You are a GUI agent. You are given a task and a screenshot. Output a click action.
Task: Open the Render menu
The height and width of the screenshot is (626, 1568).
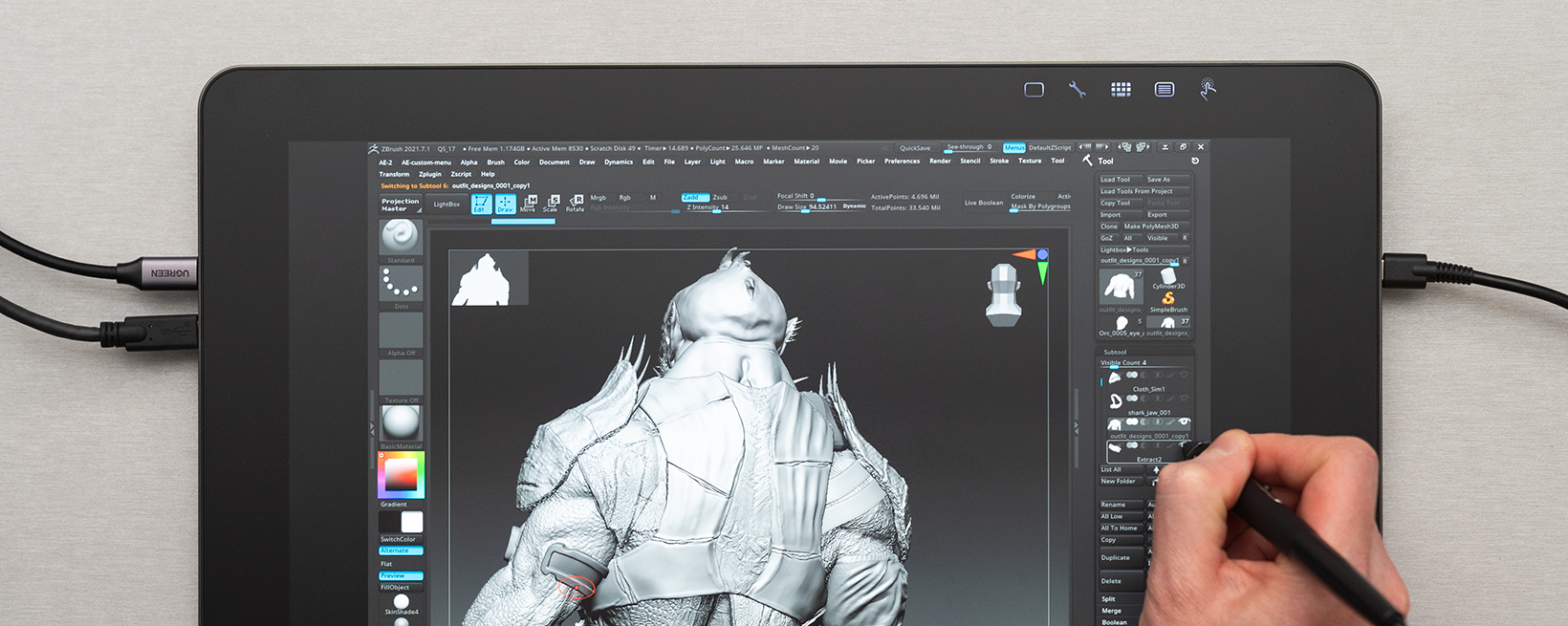point(940,162)
